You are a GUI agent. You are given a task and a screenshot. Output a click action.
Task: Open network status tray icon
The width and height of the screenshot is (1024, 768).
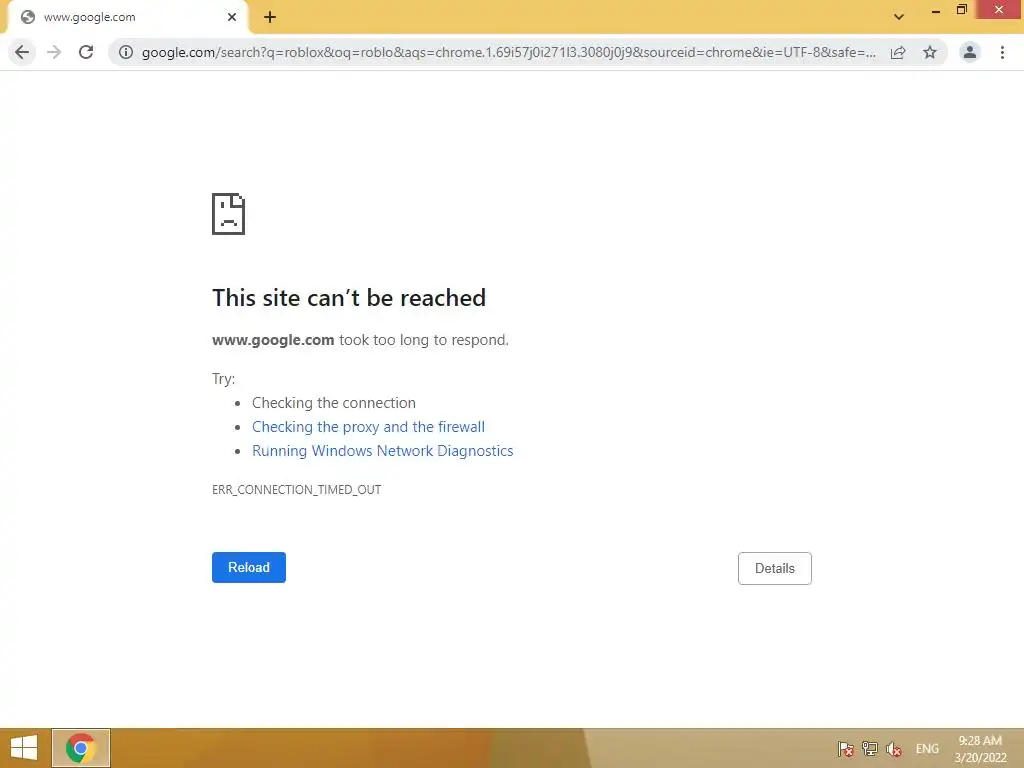[x=870, y=748]
